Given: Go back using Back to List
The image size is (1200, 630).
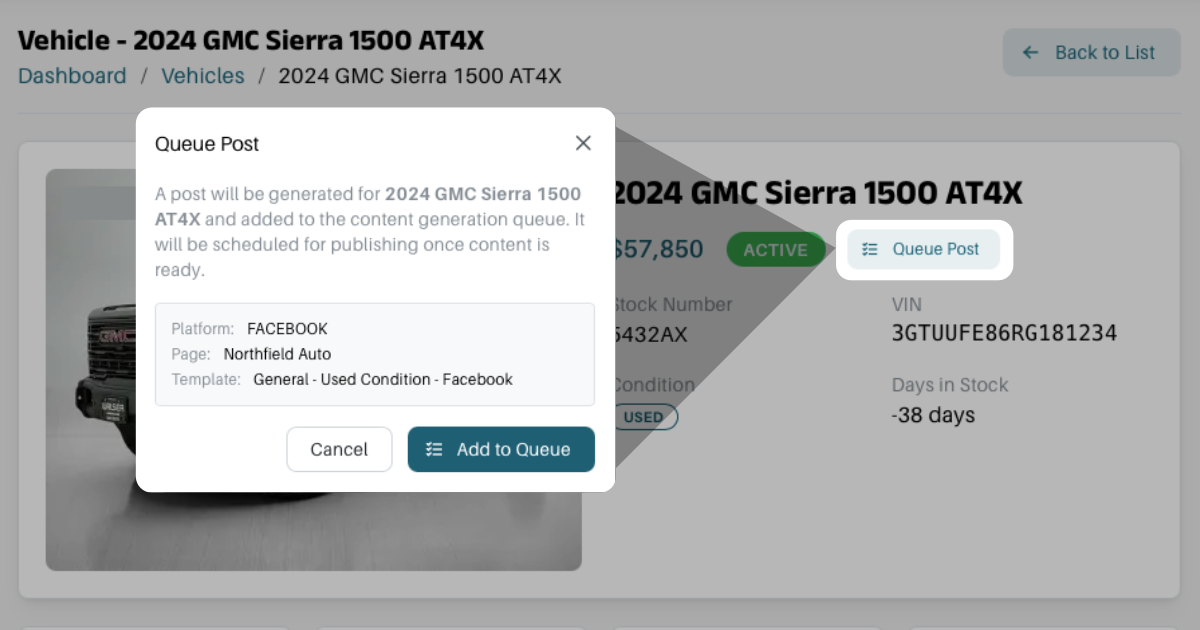Looking at the screenshot, I should click(x=1092, y=52).
